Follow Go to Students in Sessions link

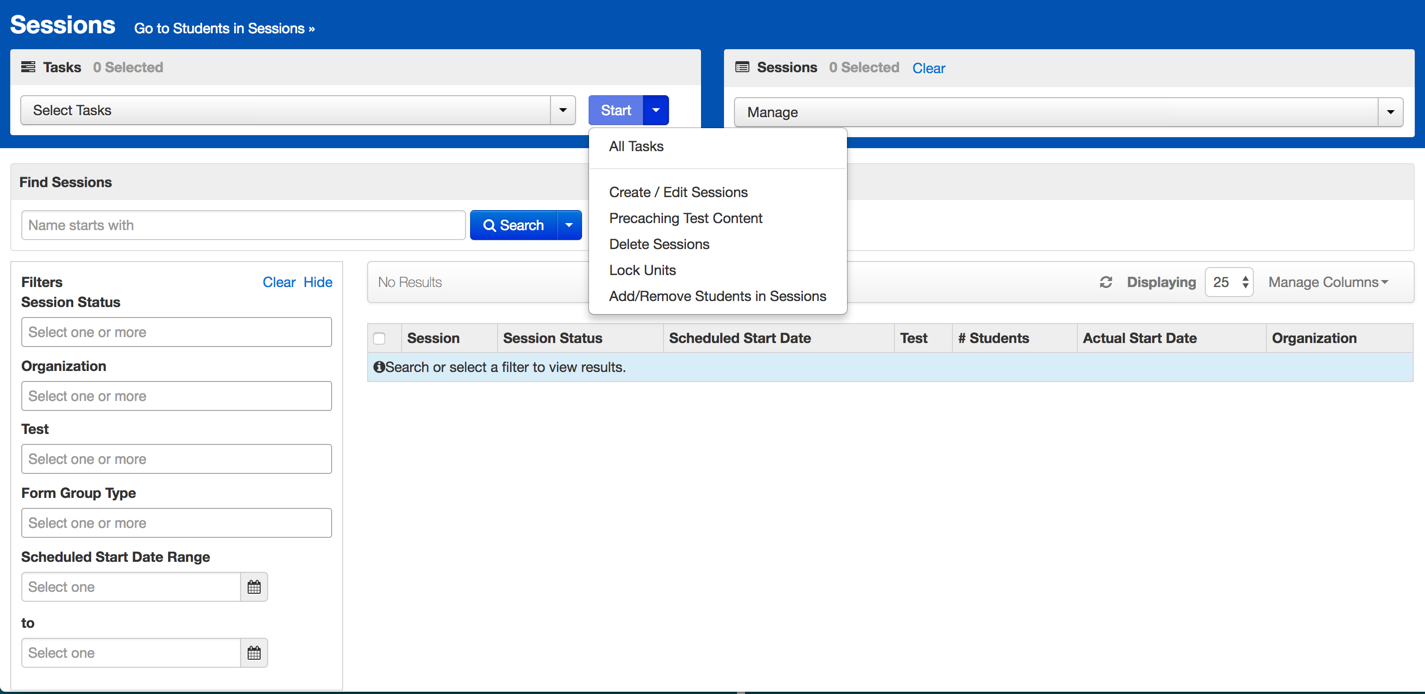pyautogui.click(x=224, y=28)
